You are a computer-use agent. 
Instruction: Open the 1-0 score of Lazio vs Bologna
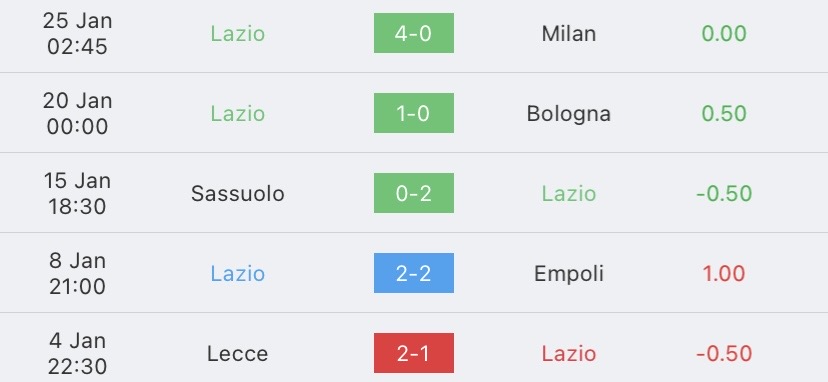click(413, 113)
